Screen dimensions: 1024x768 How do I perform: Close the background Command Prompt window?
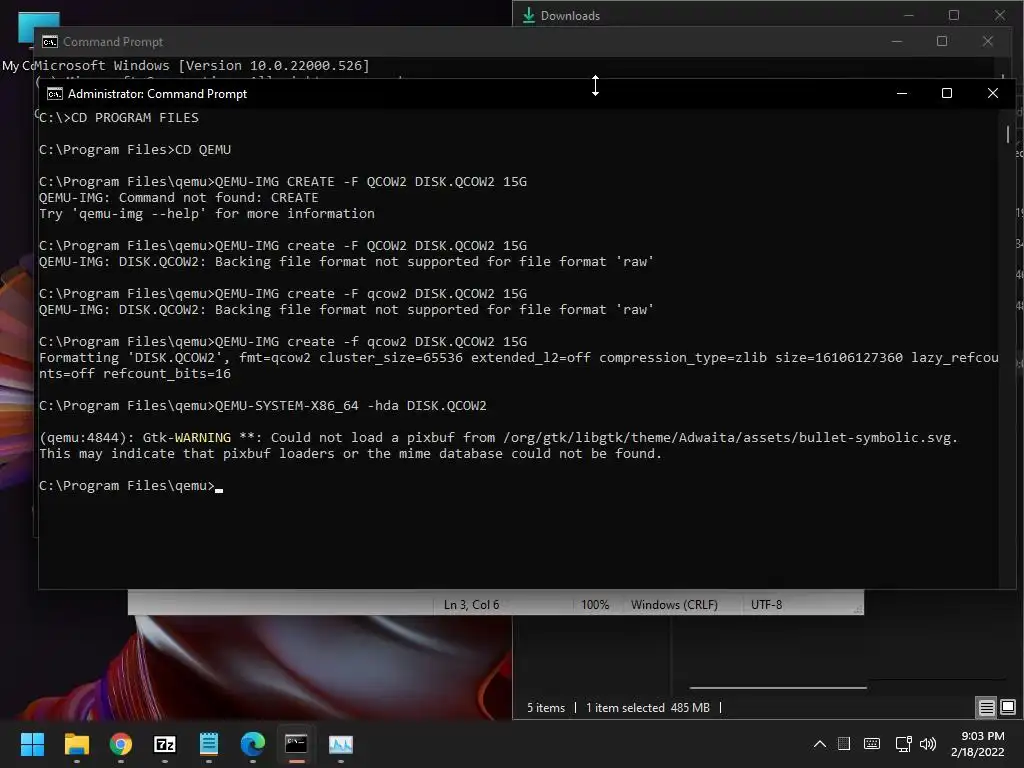pos(987,41)
